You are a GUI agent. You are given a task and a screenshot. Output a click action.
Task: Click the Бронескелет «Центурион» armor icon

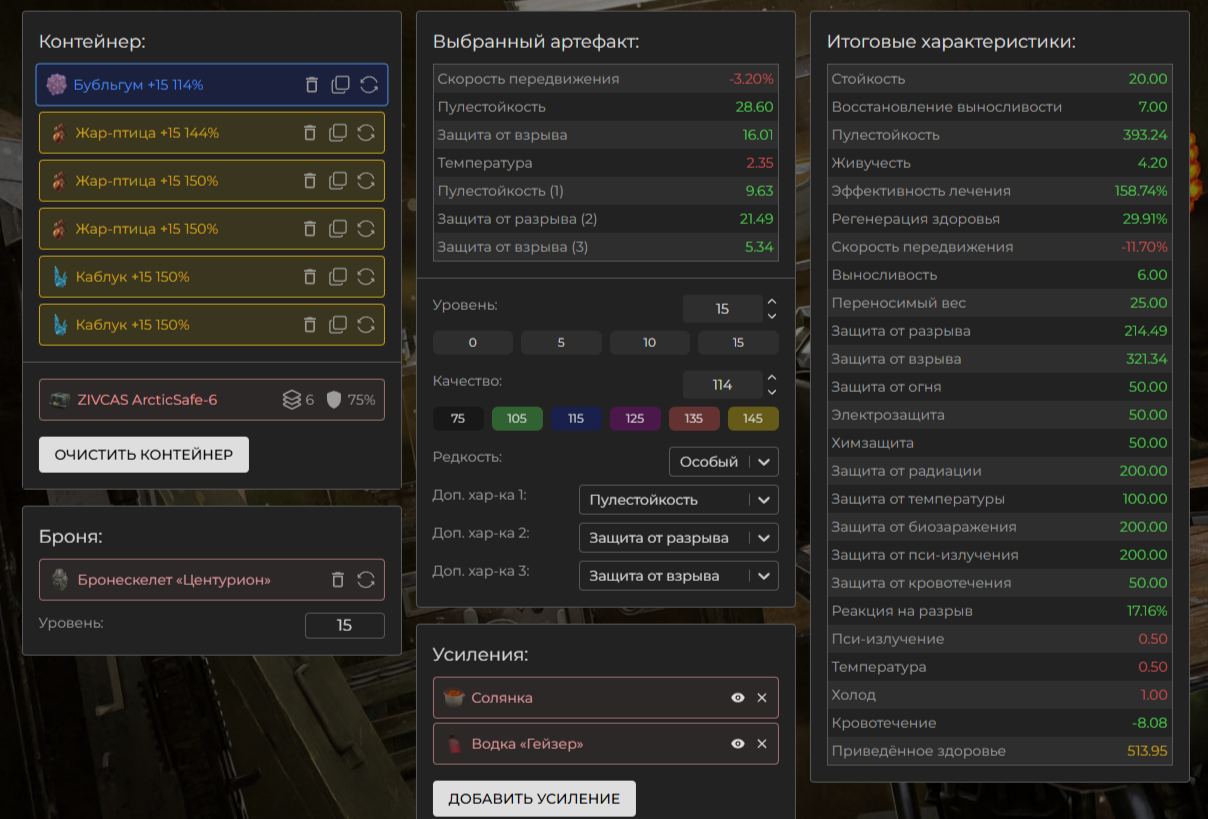coord(61,579)
